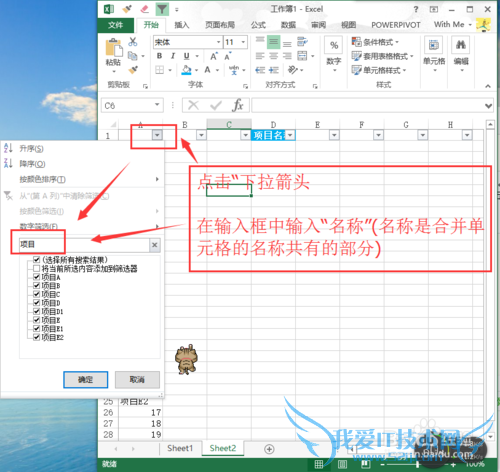Image resolution: width=500 pixels, height=472 pixels.
Task: Uncheck the 项目B checkbox
Action: [37, 286]
